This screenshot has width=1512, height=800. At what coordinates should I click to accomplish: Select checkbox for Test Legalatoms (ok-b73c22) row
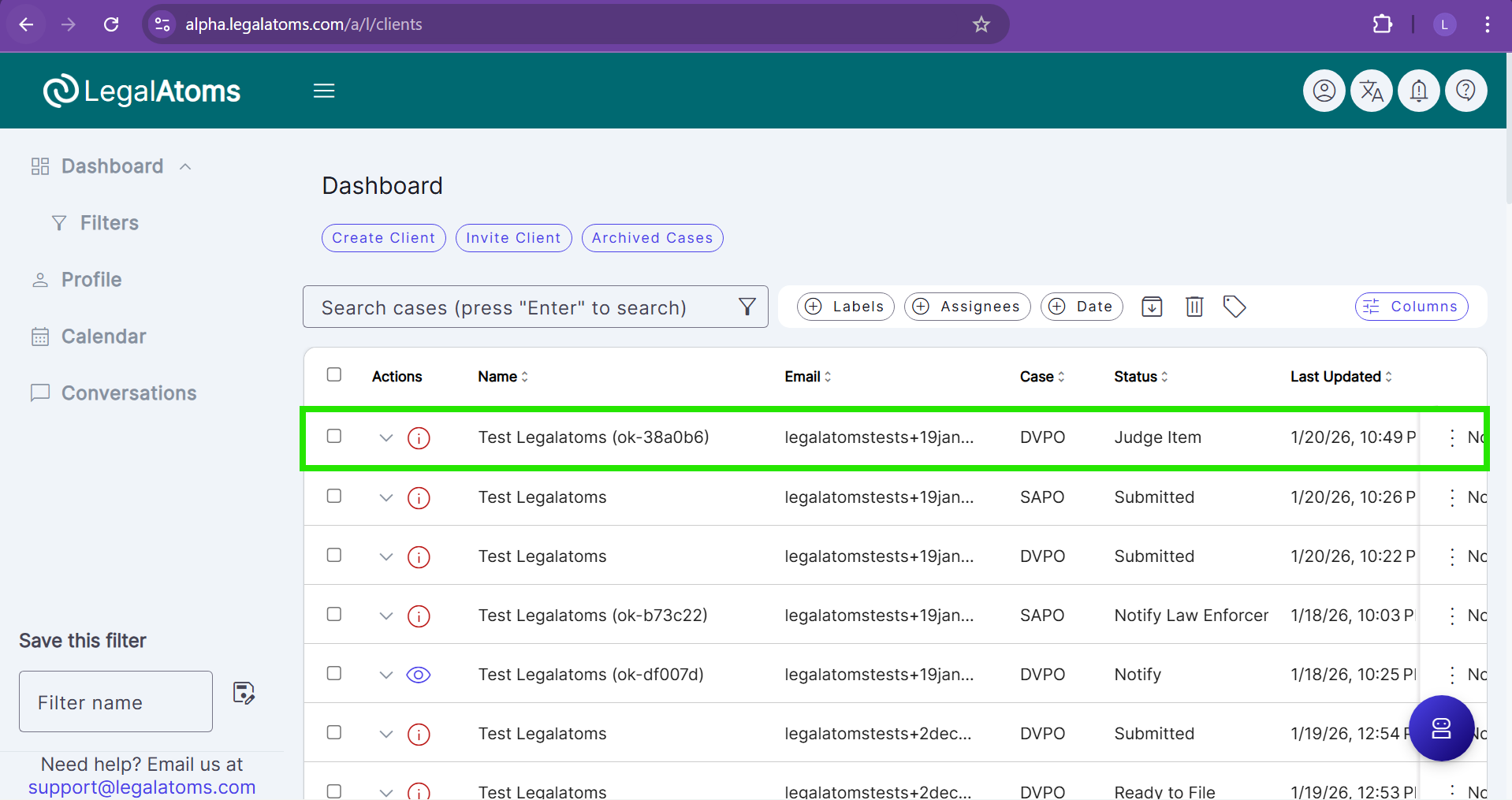(x=334, y=614)
